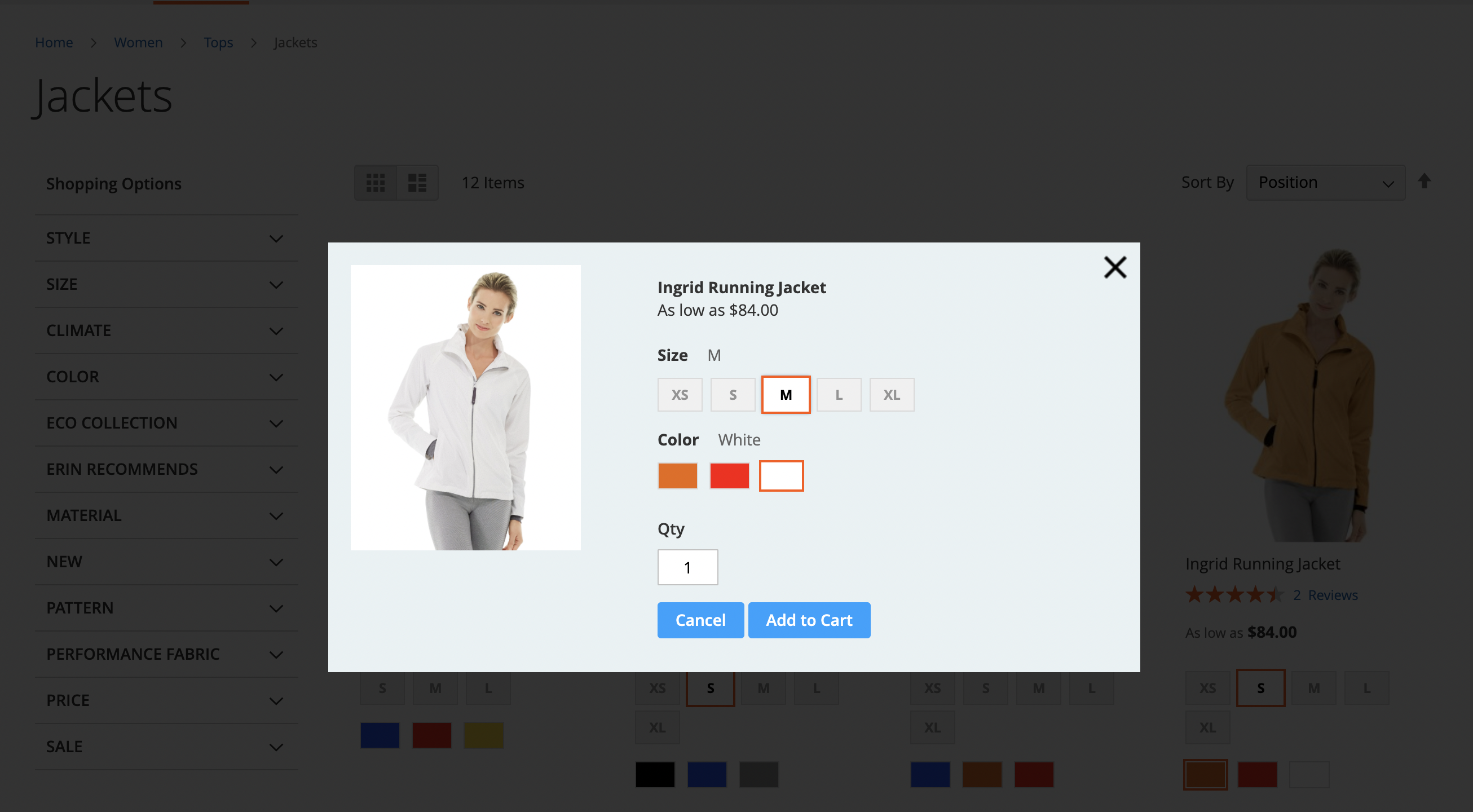This screenshot has width=1473, height=812.
Task: Click the Cancel button
Action: [x=700, y=620]
